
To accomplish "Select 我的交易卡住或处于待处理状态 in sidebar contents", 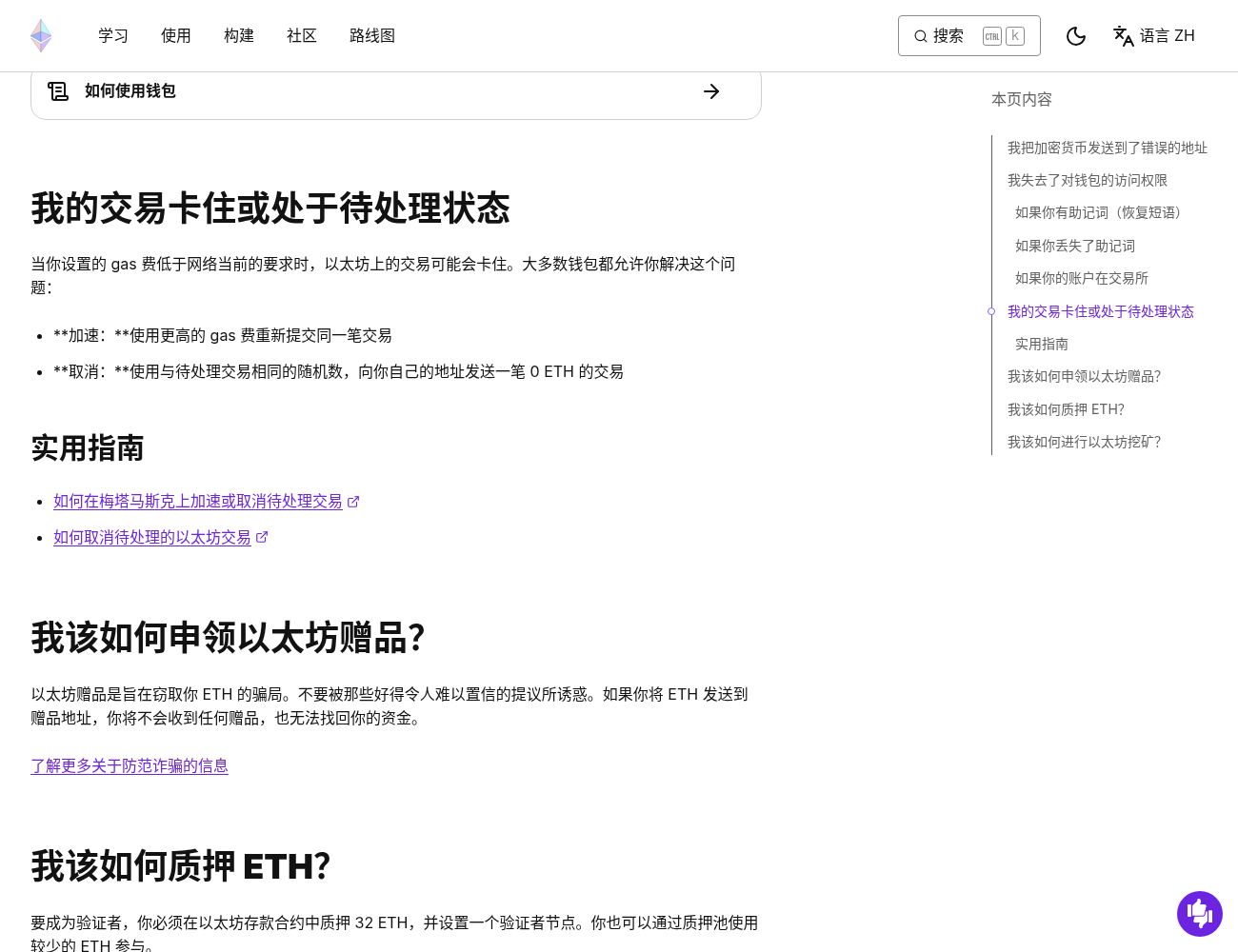I will point(1101,311).
